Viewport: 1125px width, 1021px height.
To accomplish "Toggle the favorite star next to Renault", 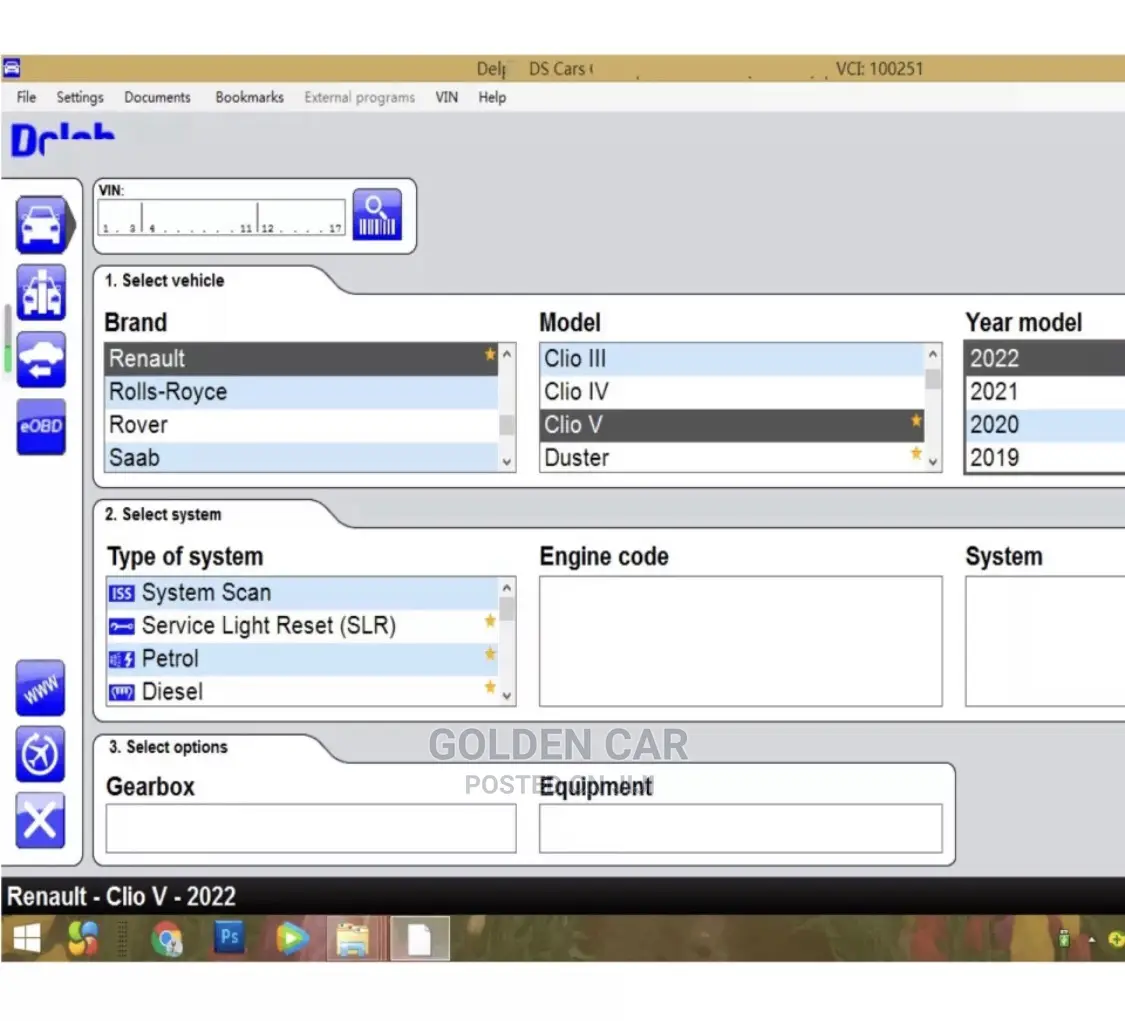I will click(x=489, y=353).
